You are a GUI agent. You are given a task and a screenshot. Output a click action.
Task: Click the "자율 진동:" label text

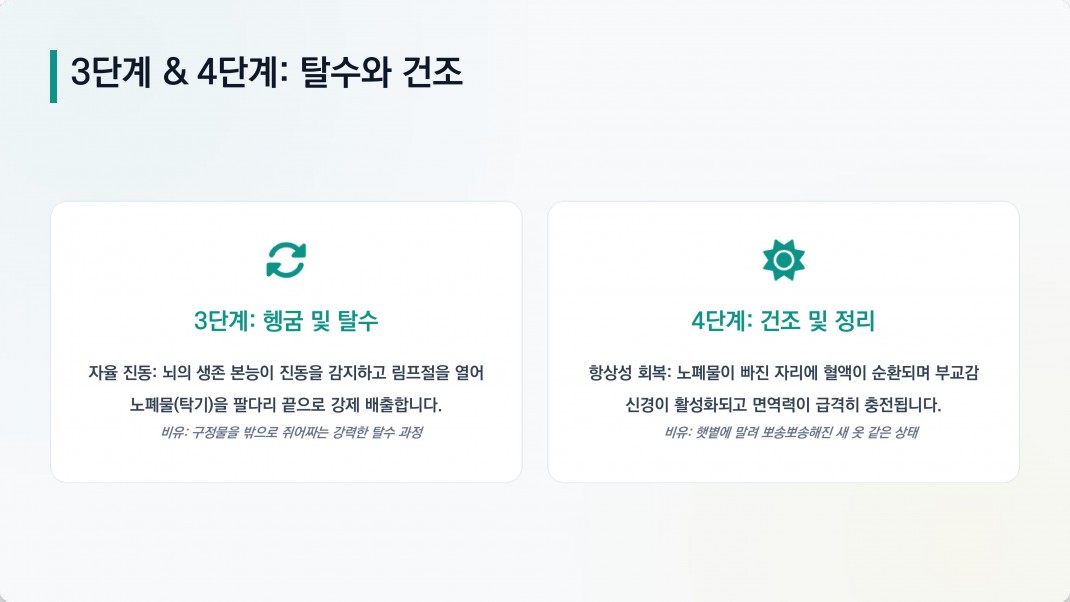[x=123, y=373]
